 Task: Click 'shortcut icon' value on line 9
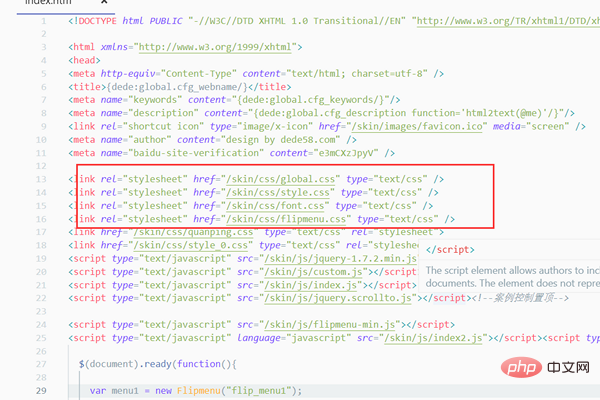pyautogui.click(x=163, y=126)
